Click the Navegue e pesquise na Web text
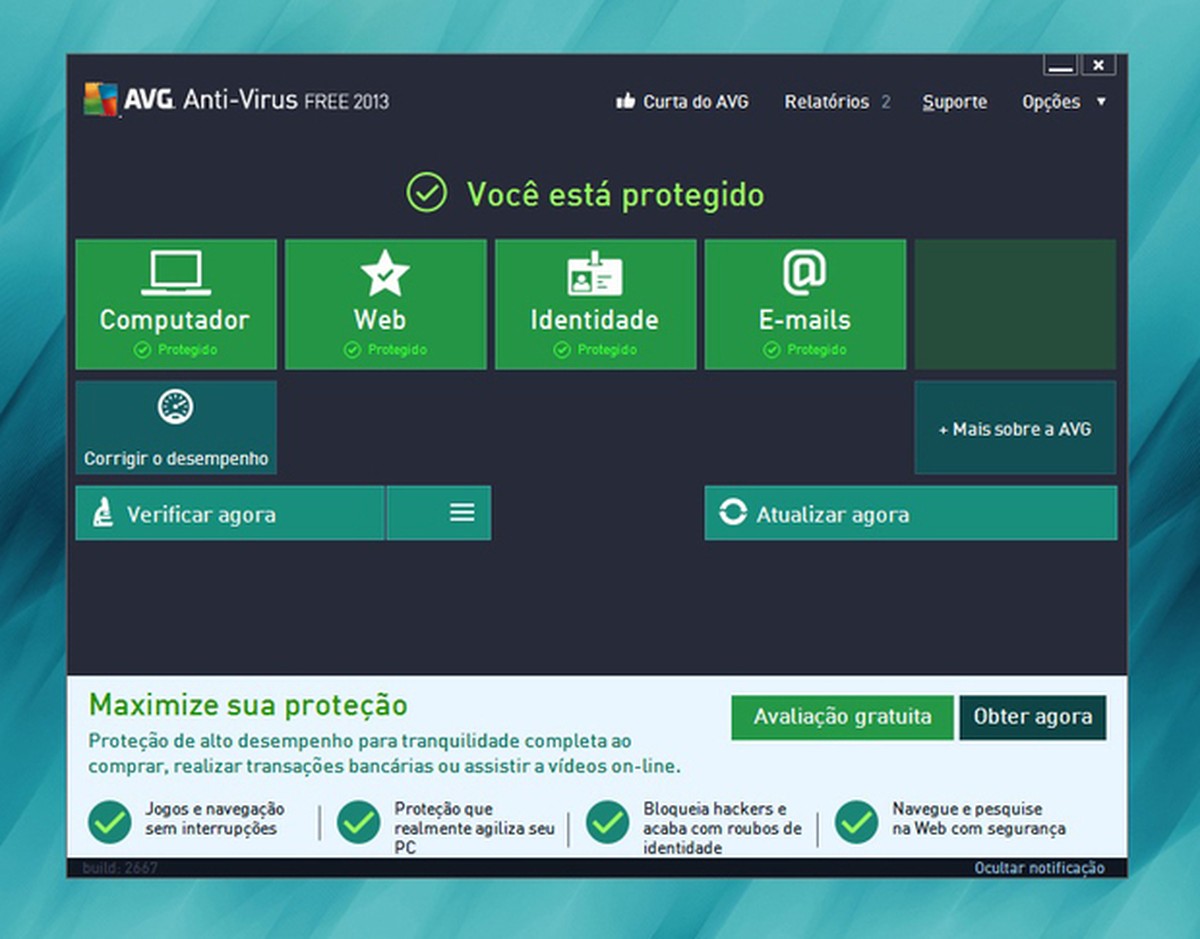The height and width of the screenshot is (939, 1200). 979,819
